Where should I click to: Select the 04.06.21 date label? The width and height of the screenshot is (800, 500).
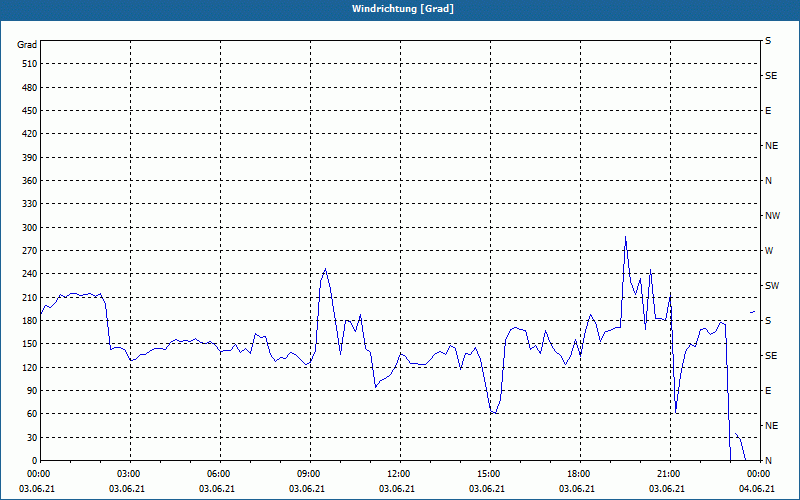[757, 489]
